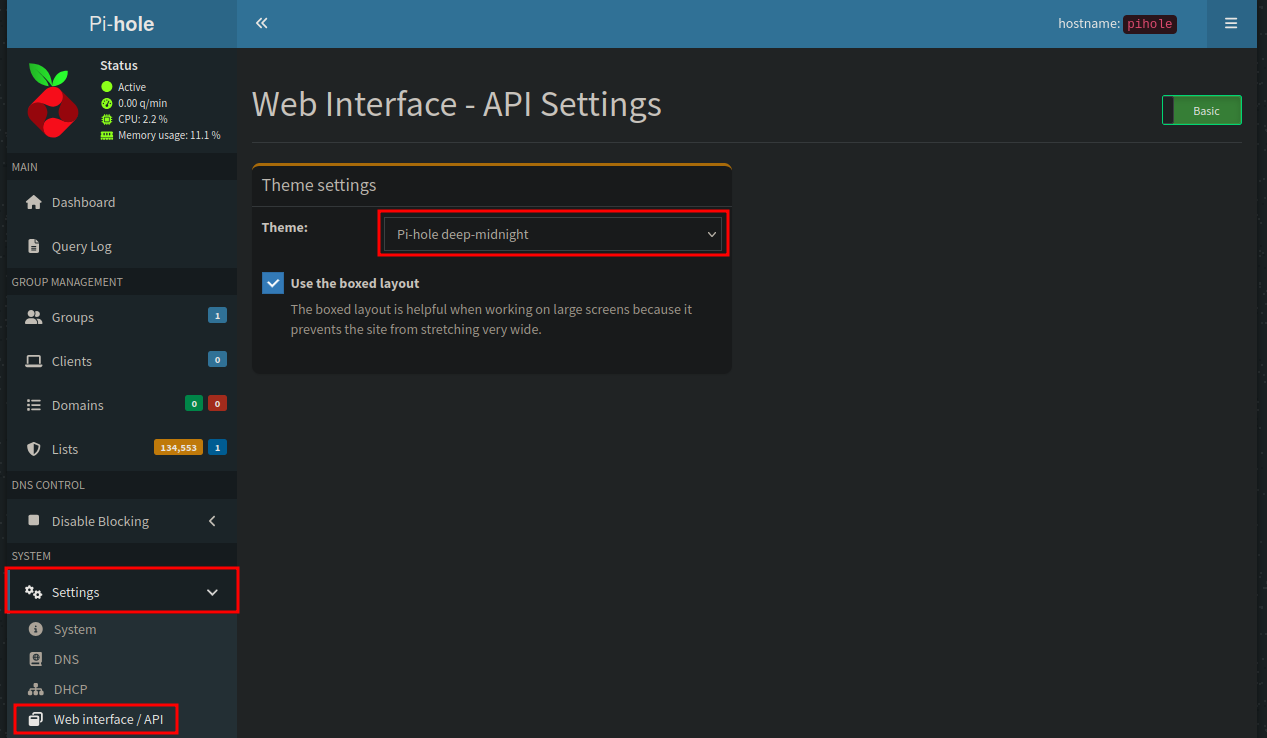Select the Settings gear icon
This screenshot has height=738, width=1267.
tap(31, 591)
